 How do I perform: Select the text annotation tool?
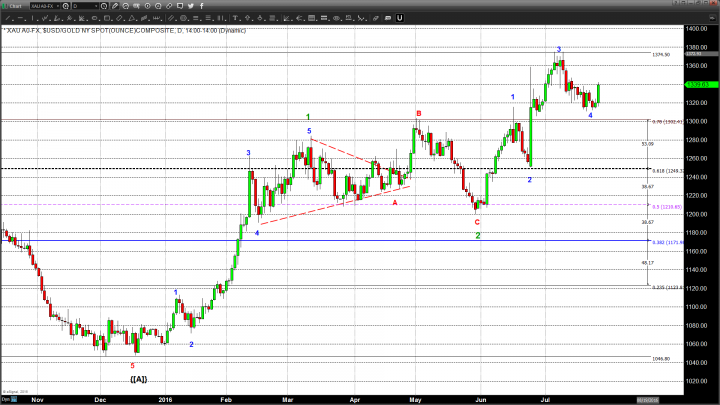point(235,18)
